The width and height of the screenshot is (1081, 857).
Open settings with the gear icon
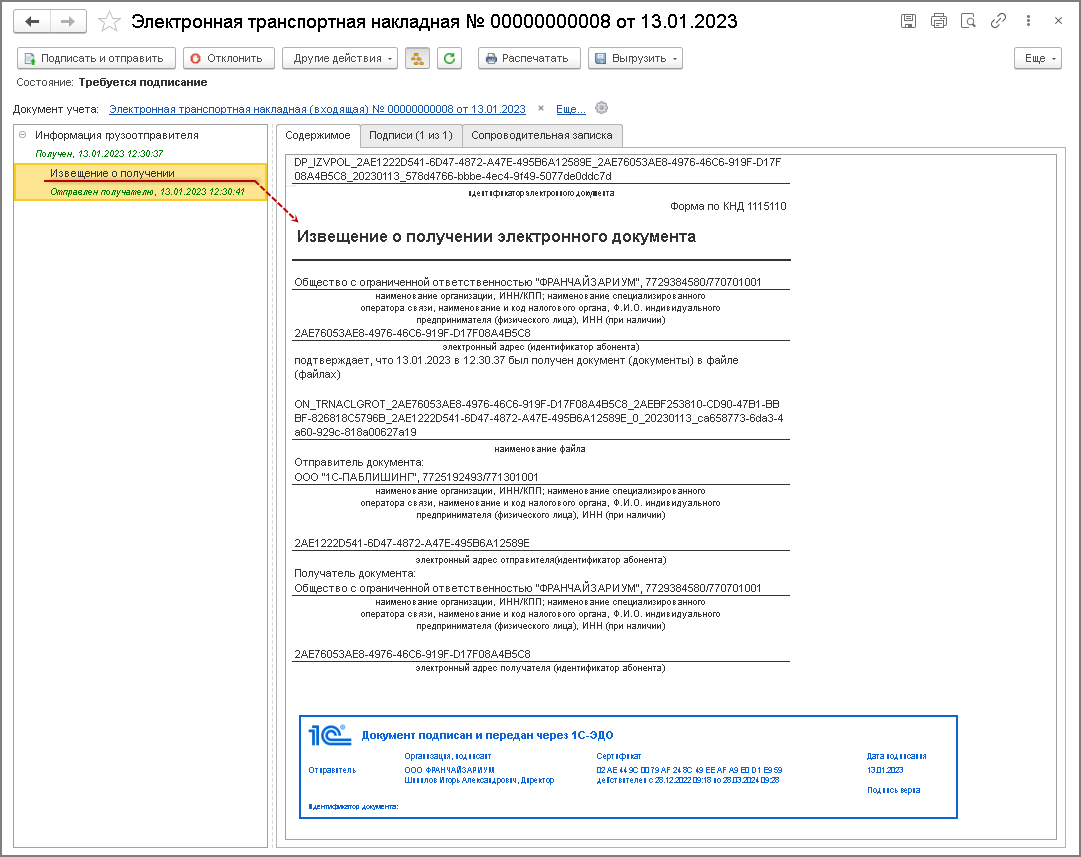601,108
